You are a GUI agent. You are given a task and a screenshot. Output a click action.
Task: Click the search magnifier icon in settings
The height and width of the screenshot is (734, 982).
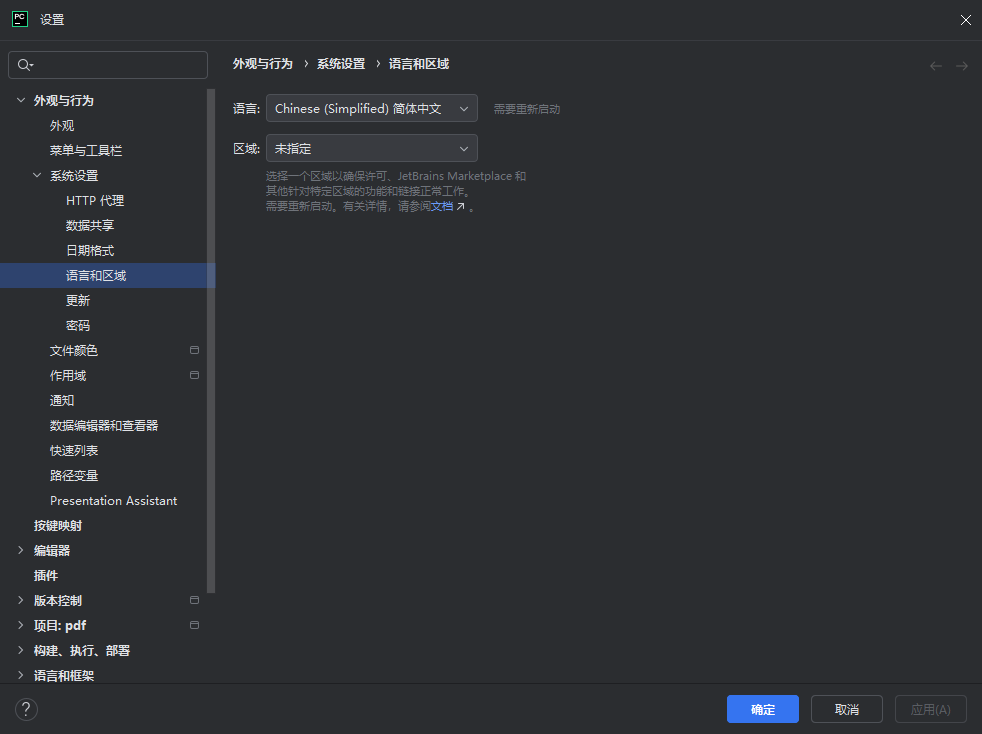coord(25,65)
